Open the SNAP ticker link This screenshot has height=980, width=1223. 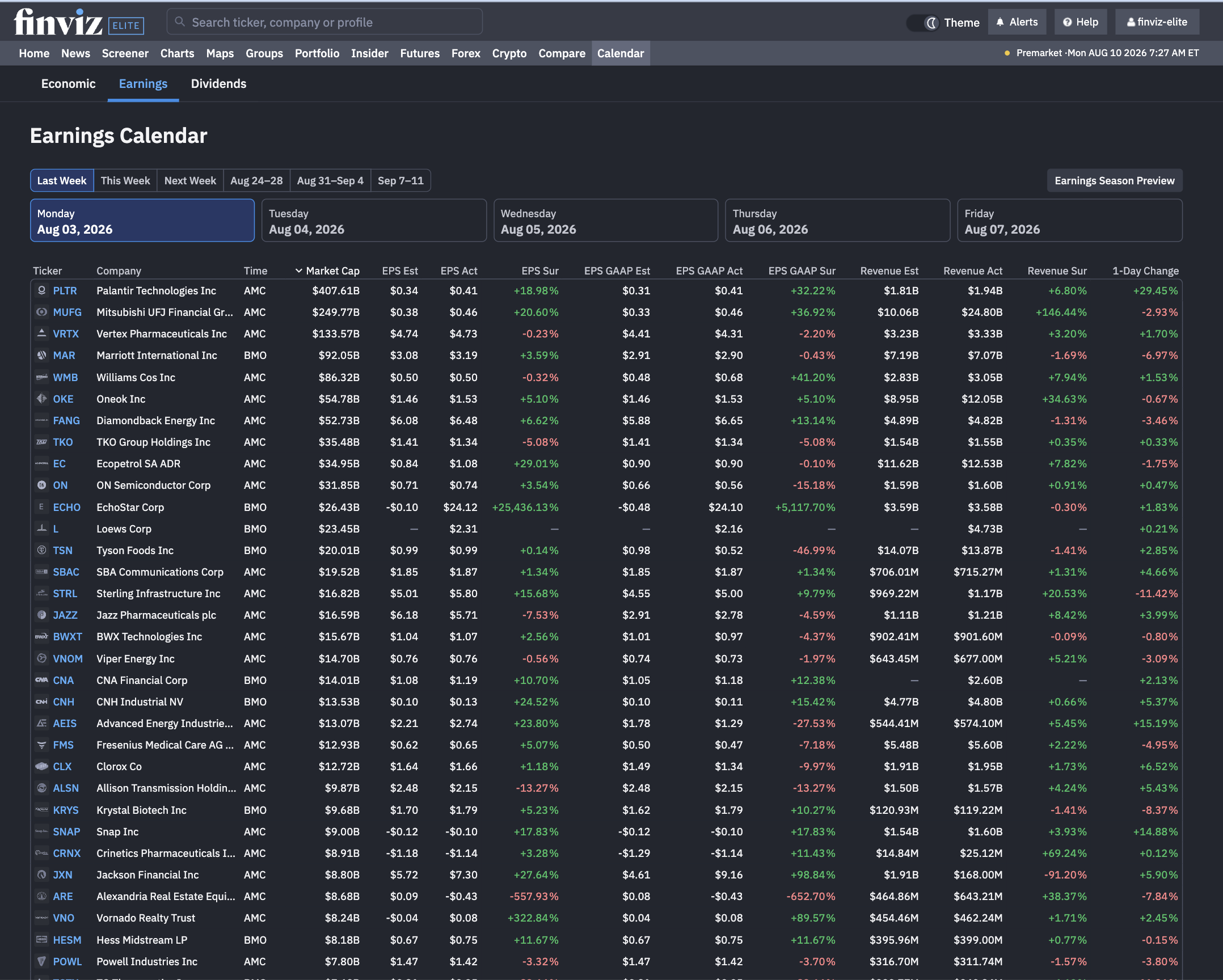pos(66,831)
